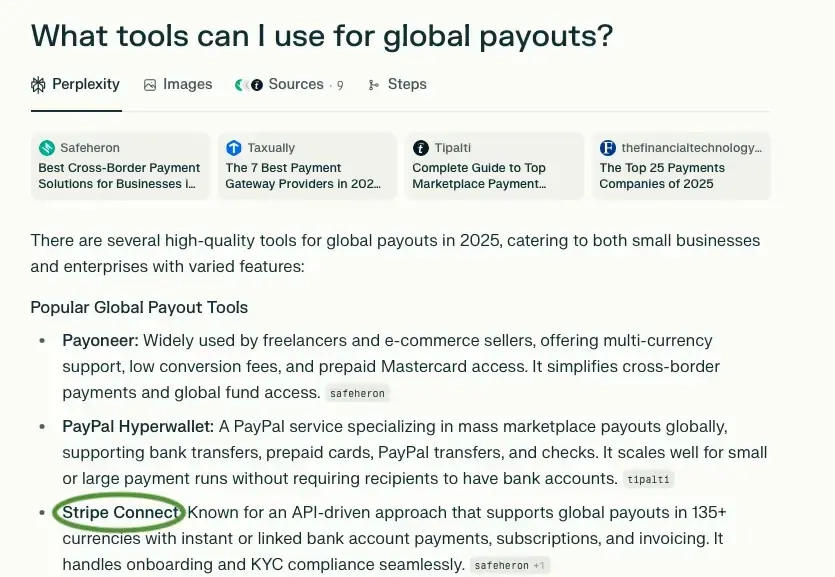Click the Tipalti black favicon

point(421,148)
